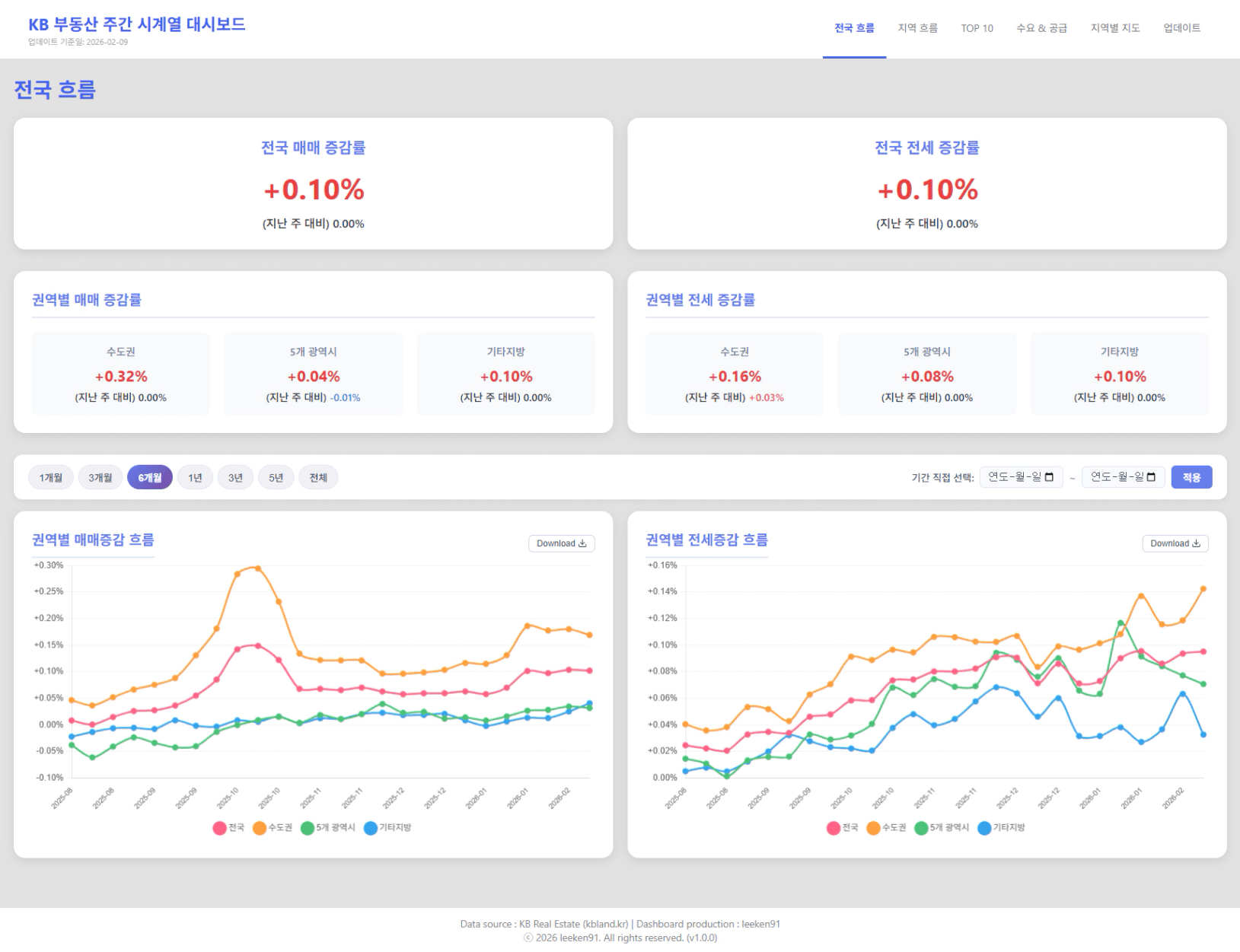Toggle 기타지방 series in 전세증감 chart legend
Image resolution: width=1240 pixels, height=952 pixels.
(x=1001, y=828)
